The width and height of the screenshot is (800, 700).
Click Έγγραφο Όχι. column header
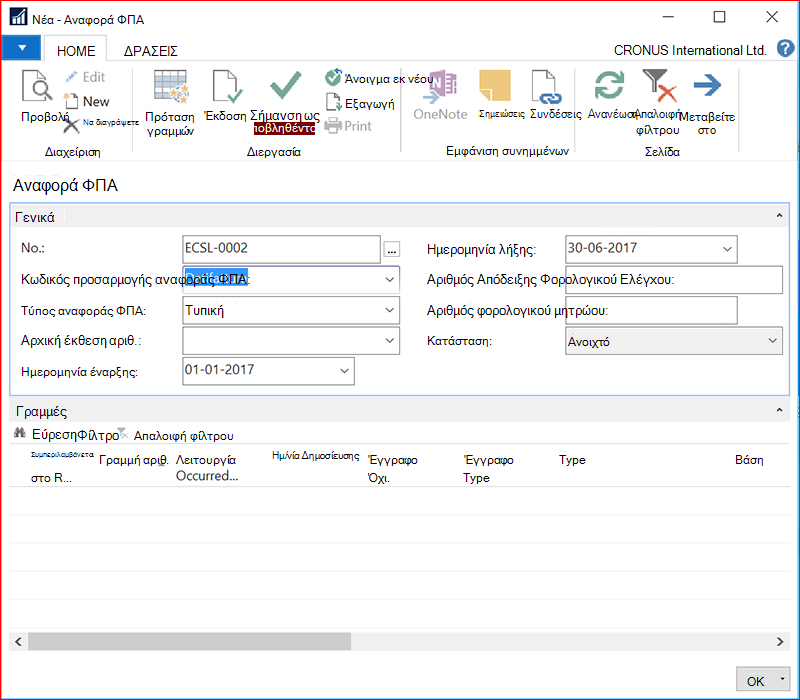[392, 468]
